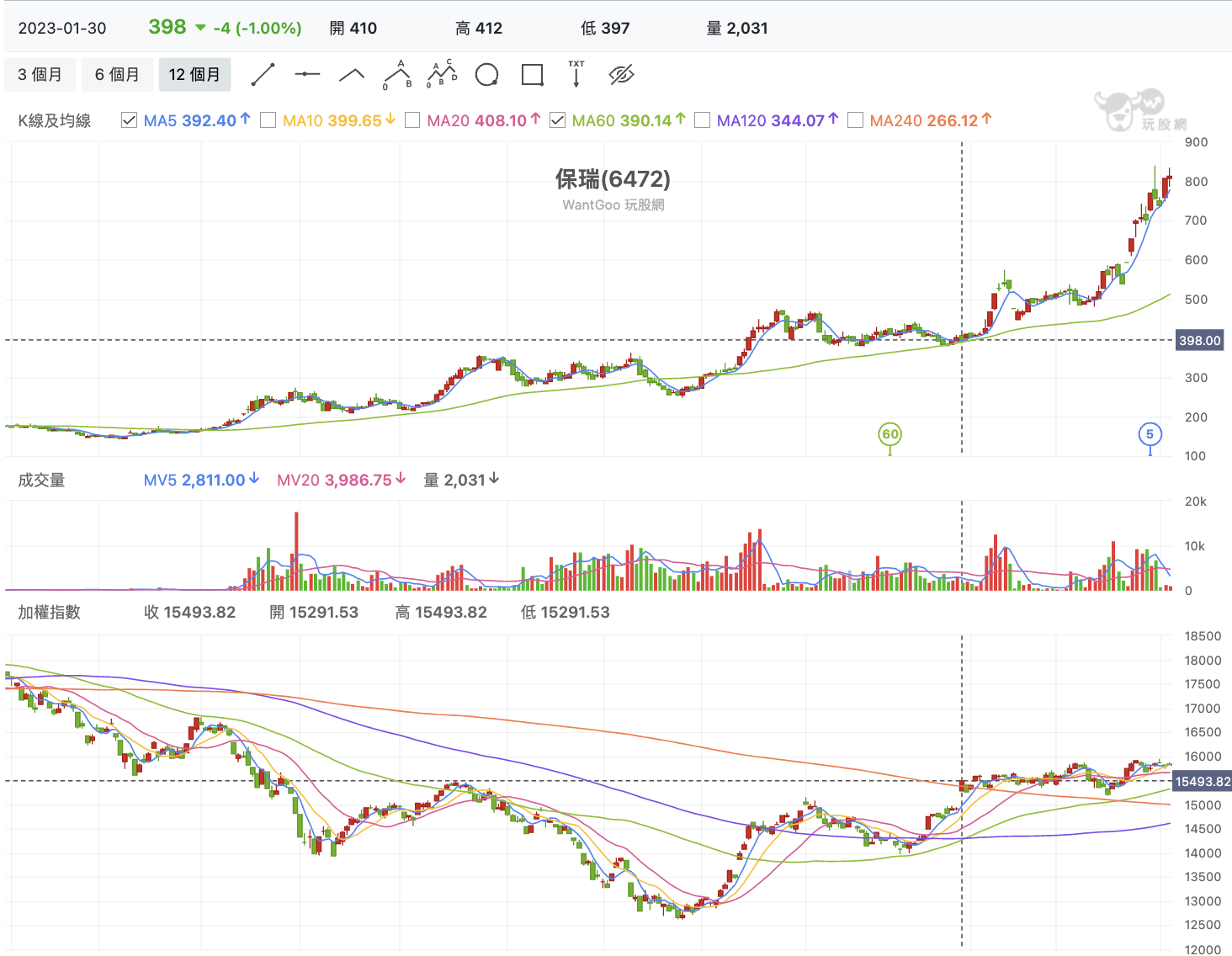The height and width of the screenshot is (956, 1232).
Task: Select the angle line drawing tool
Action: coord(352,76)
